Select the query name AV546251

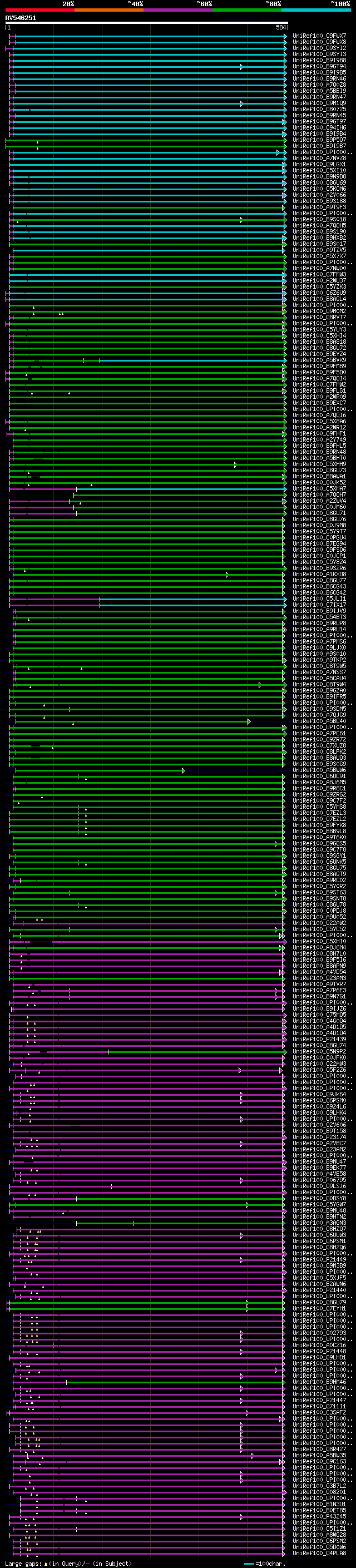coord(21,18)
